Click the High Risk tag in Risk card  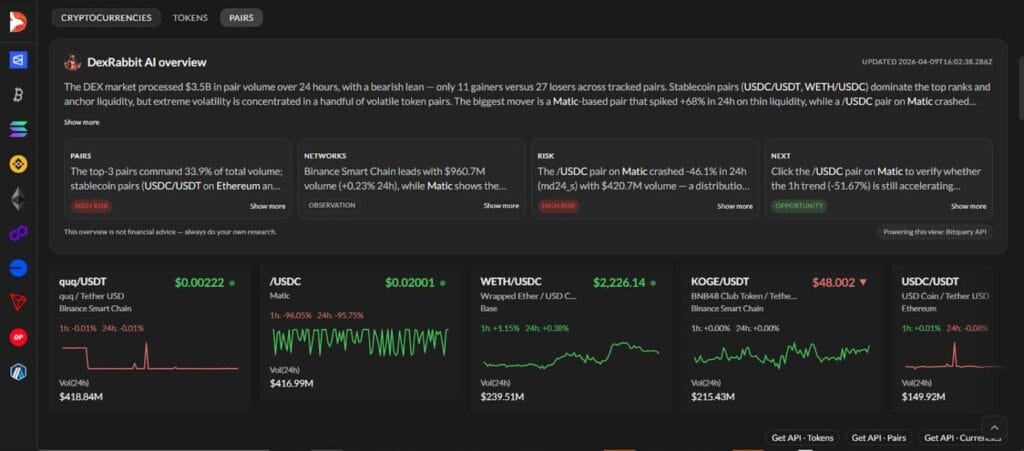click(558, 206)
